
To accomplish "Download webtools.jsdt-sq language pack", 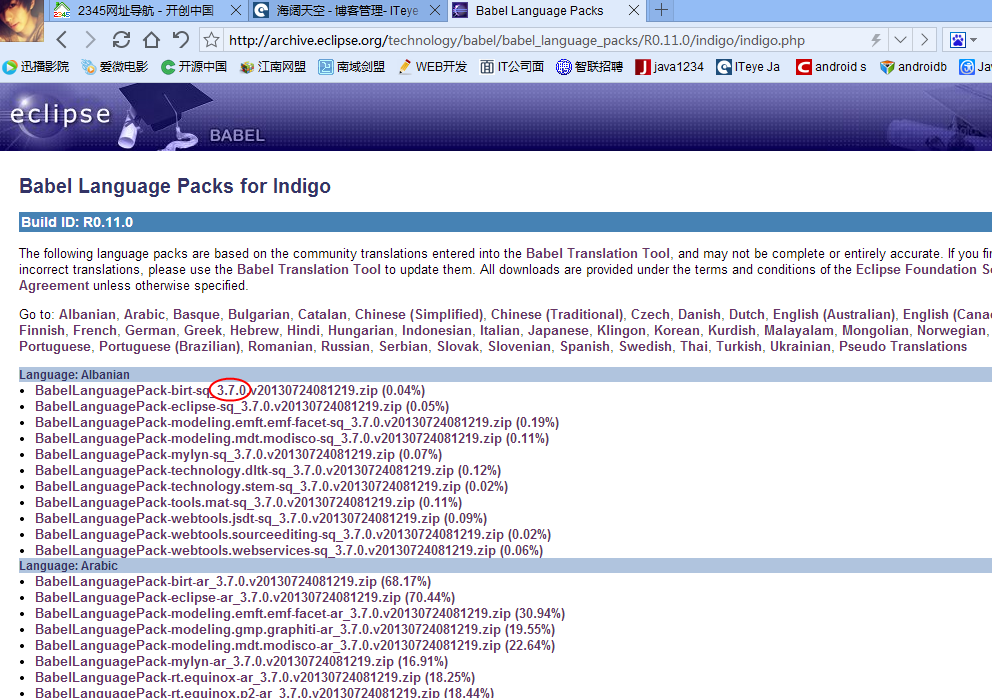I will pyautogui.click(x=237, y=518).
